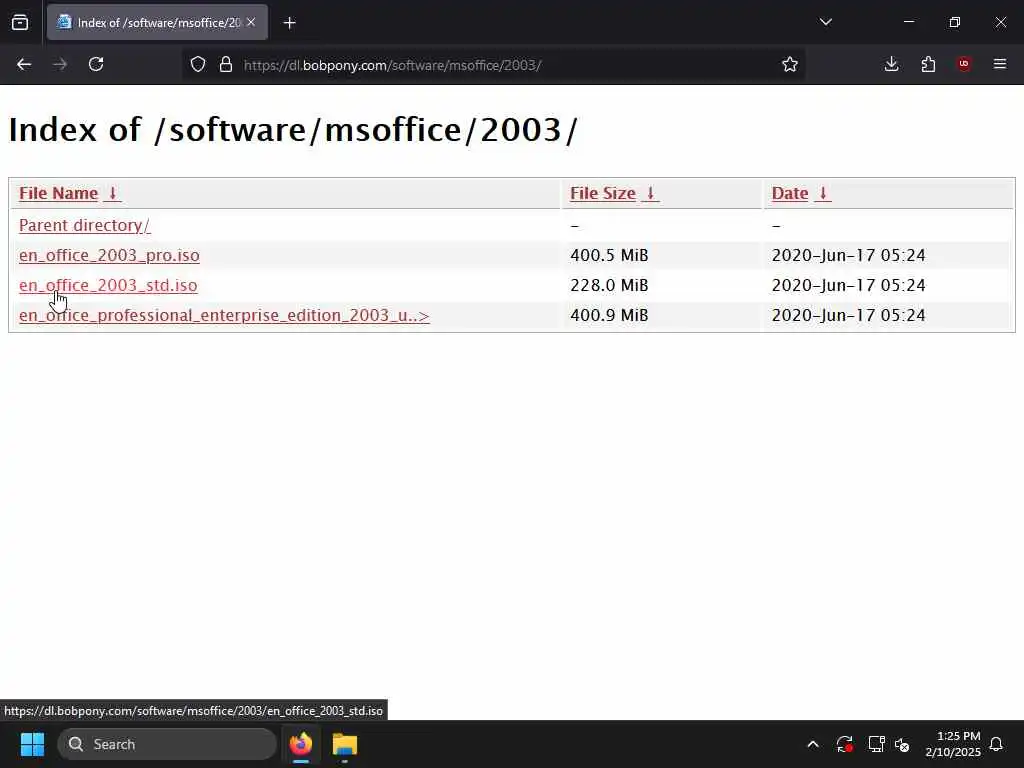Open File Explorer from the taskbar

345,744
